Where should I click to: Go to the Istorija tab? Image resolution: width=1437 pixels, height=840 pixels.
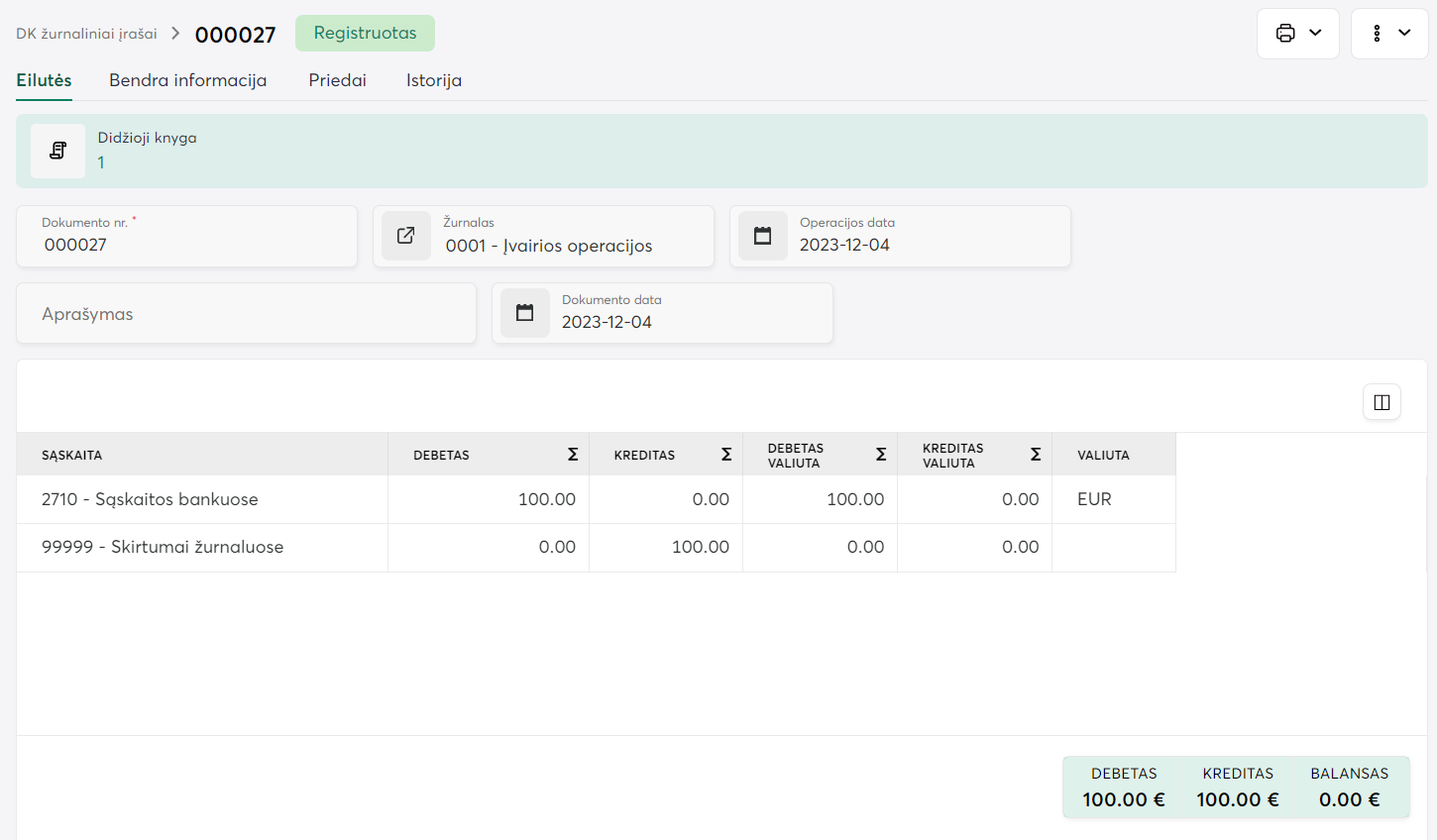pos(433,80)
